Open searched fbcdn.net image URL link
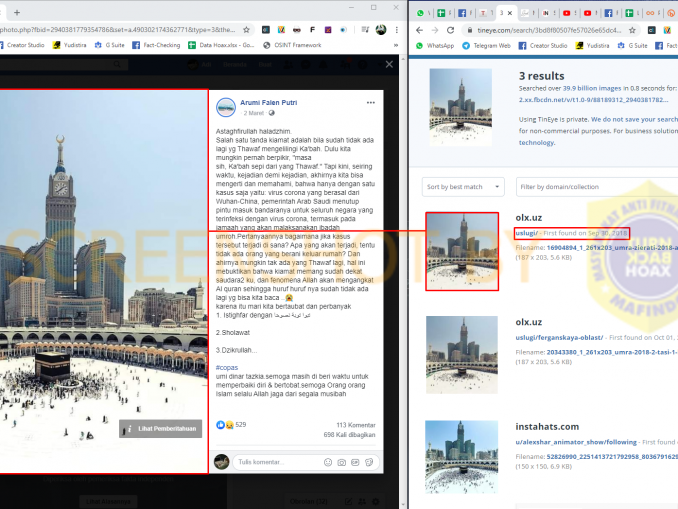 pyautogui.click(x=593, y=100)
